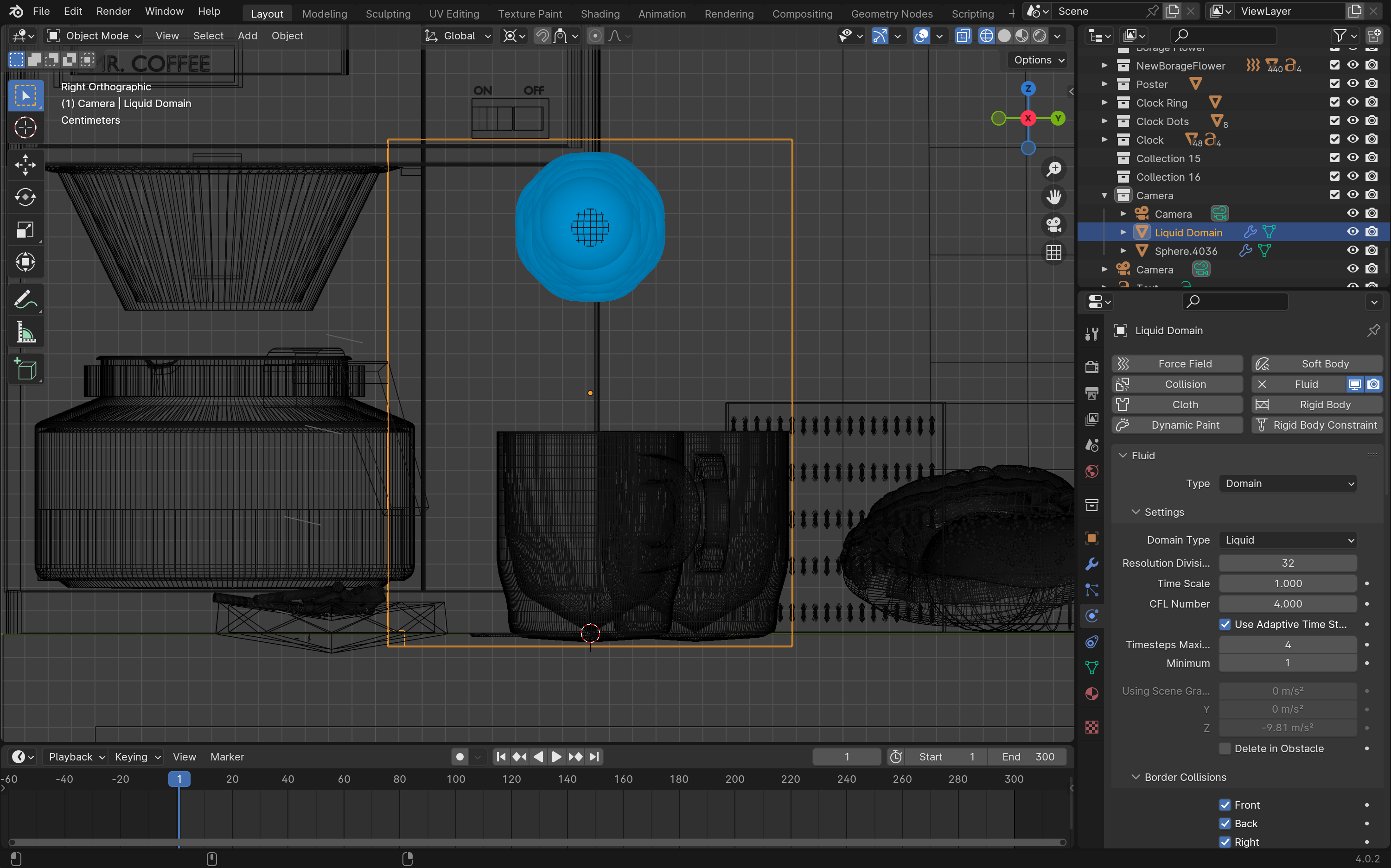Open the Object Mode dropdown
1391x868 pixels.
point(94,36)
